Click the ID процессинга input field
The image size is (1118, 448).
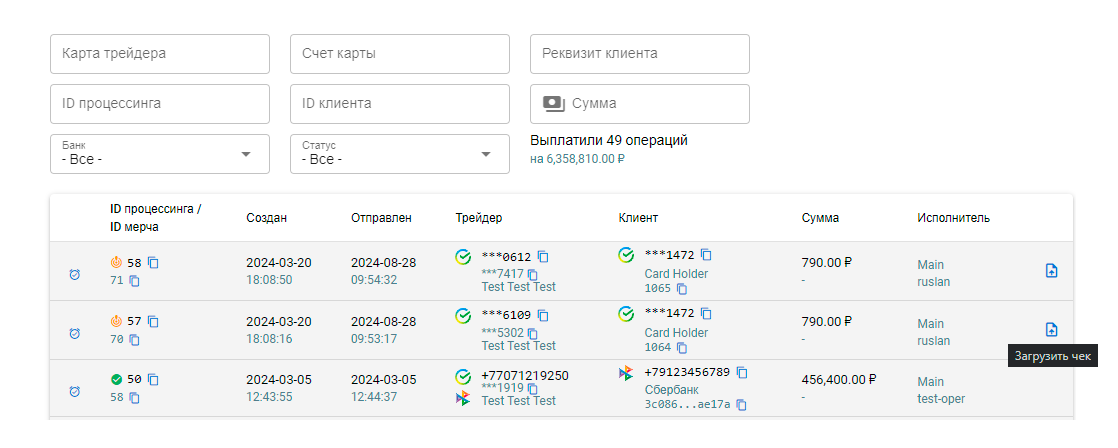[x=160, y=104]
